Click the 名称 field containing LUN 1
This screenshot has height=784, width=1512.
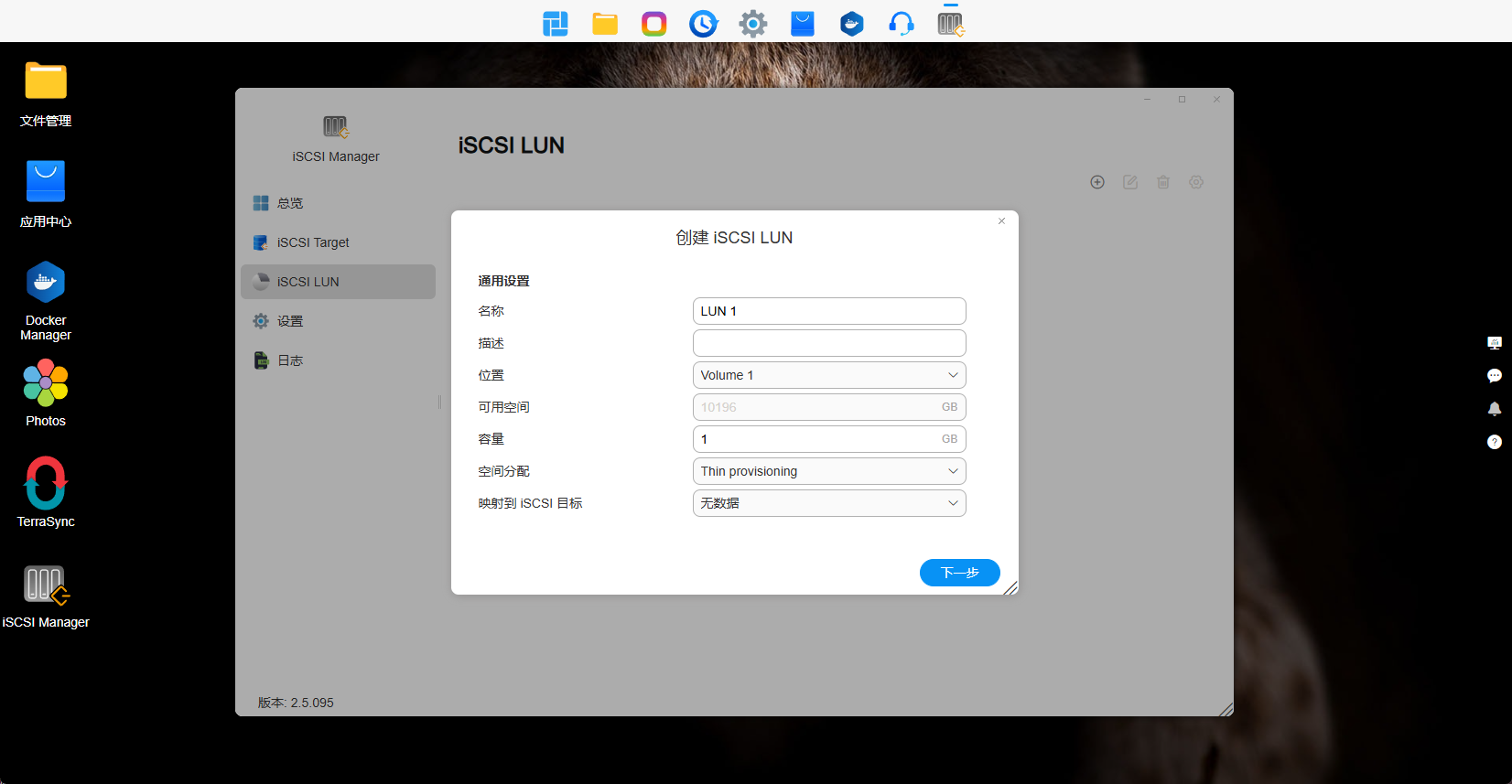(829, 311)
